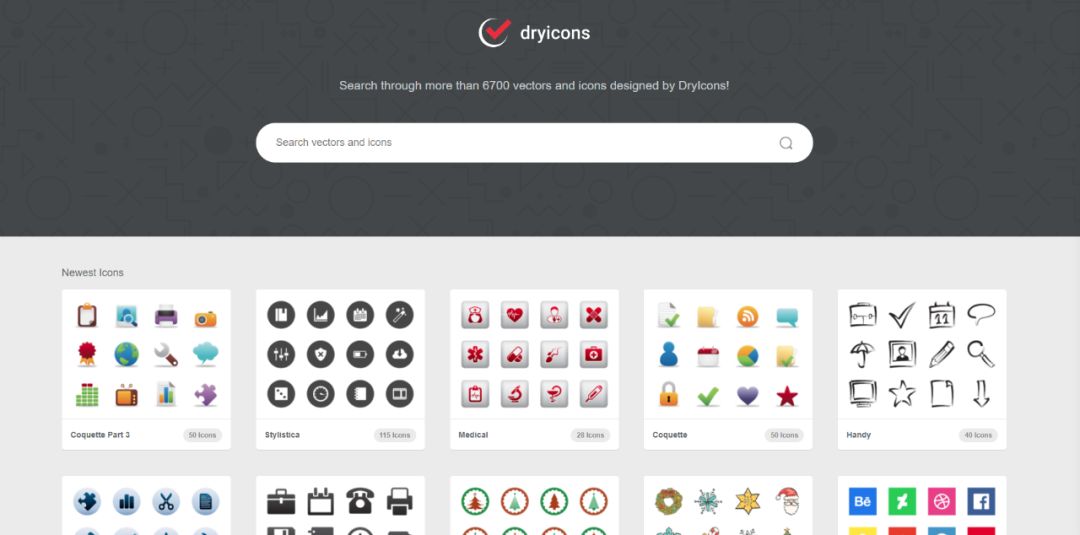Select the red X icon in Medical
The width and height of the screenshot is (1080, 535).
(594, 315)
